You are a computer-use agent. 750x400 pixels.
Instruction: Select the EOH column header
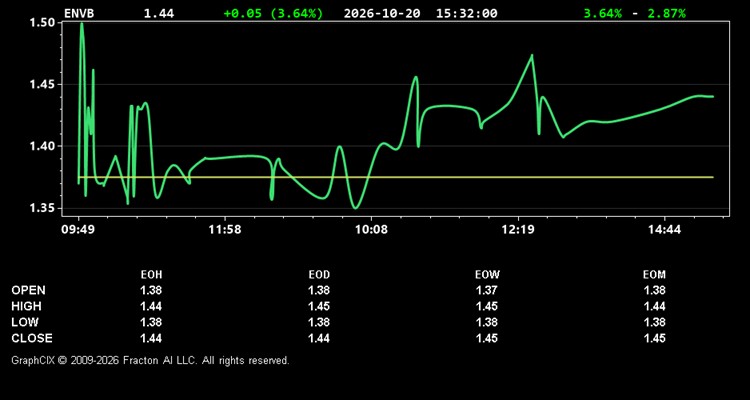[151, 275]
